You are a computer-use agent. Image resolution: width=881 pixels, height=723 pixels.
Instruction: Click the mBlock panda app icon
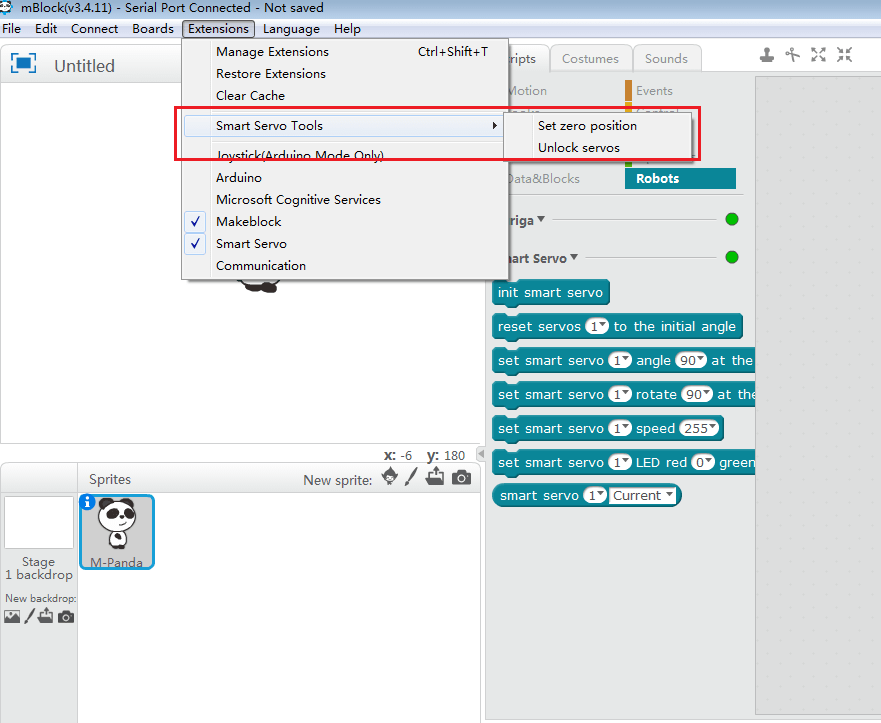tap(6, 7)
